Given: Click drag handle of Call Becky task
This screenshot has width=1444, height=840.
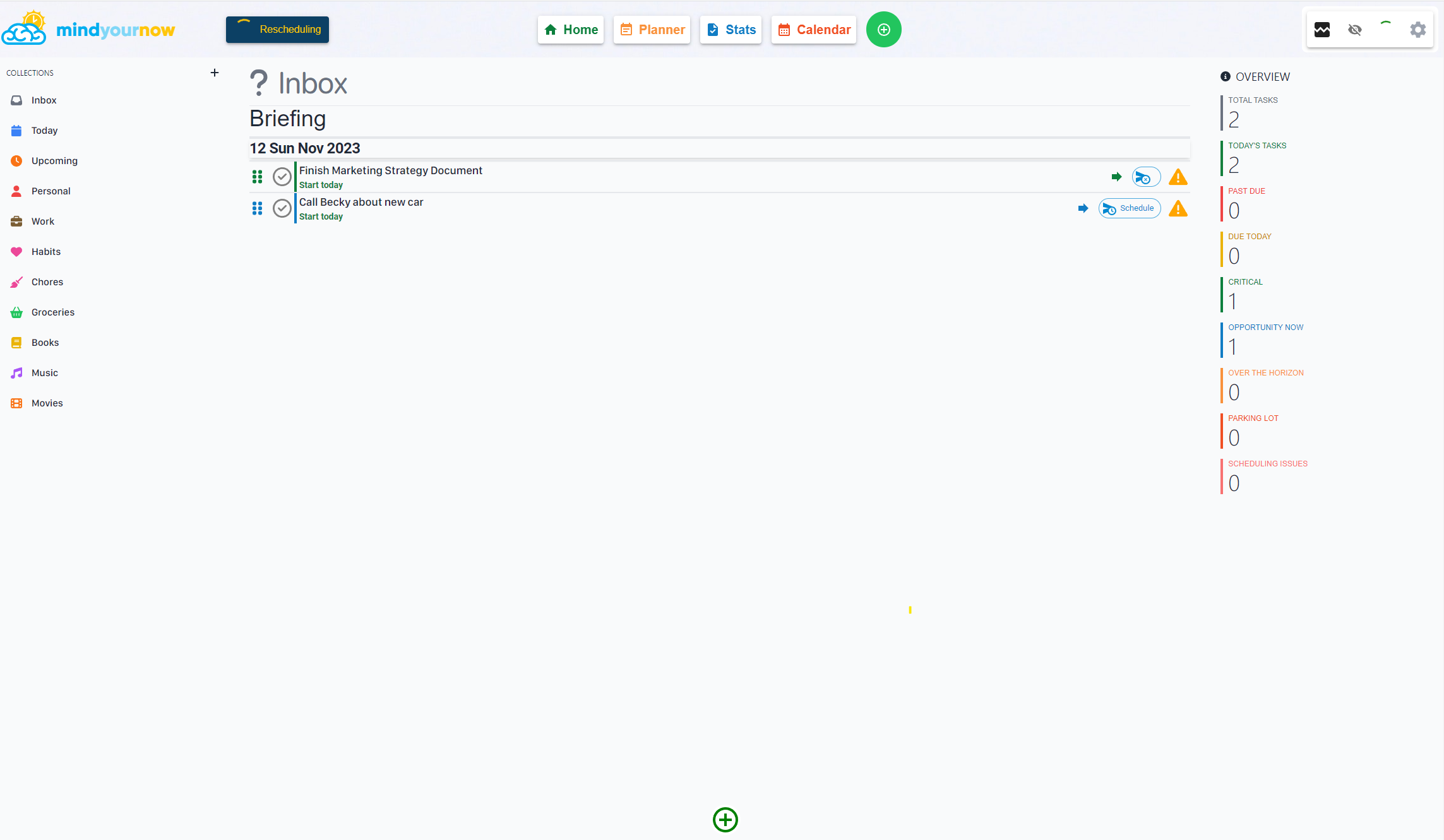Looking at the screenshot, I should (257, 208).
